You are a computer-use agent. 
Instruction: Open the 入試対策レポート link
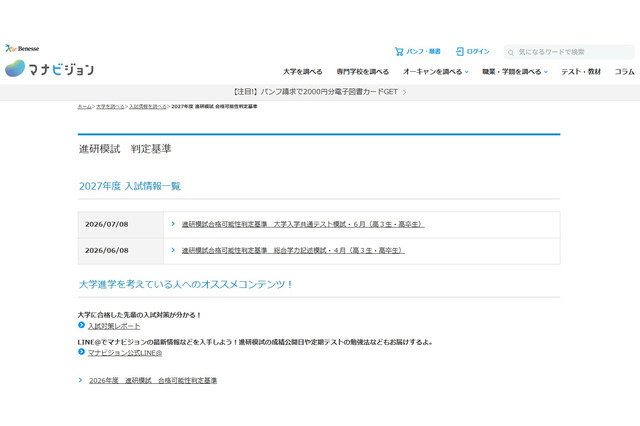[114, 326]
